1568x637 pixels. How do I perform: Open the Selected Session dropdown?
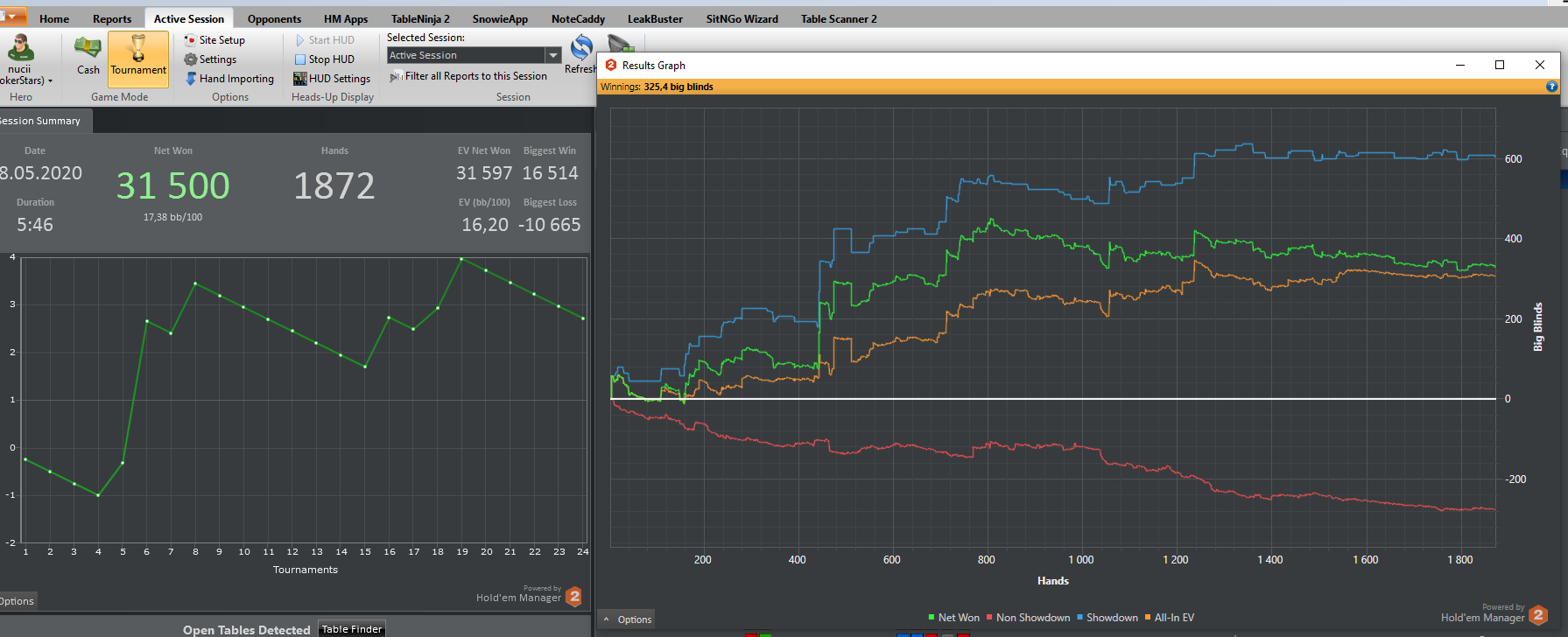(x=553, y=55)
